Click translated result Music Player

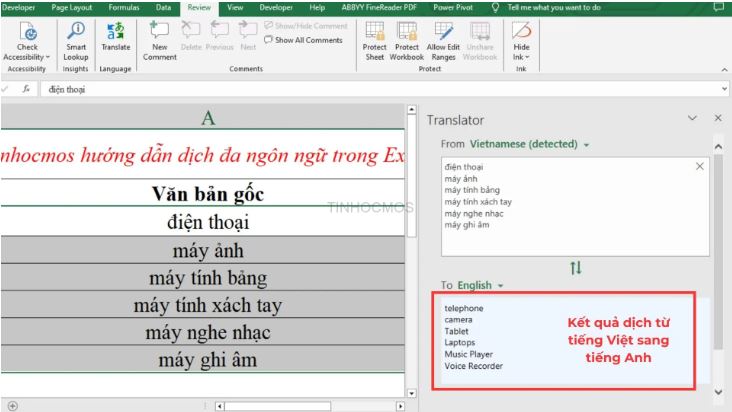468,354
